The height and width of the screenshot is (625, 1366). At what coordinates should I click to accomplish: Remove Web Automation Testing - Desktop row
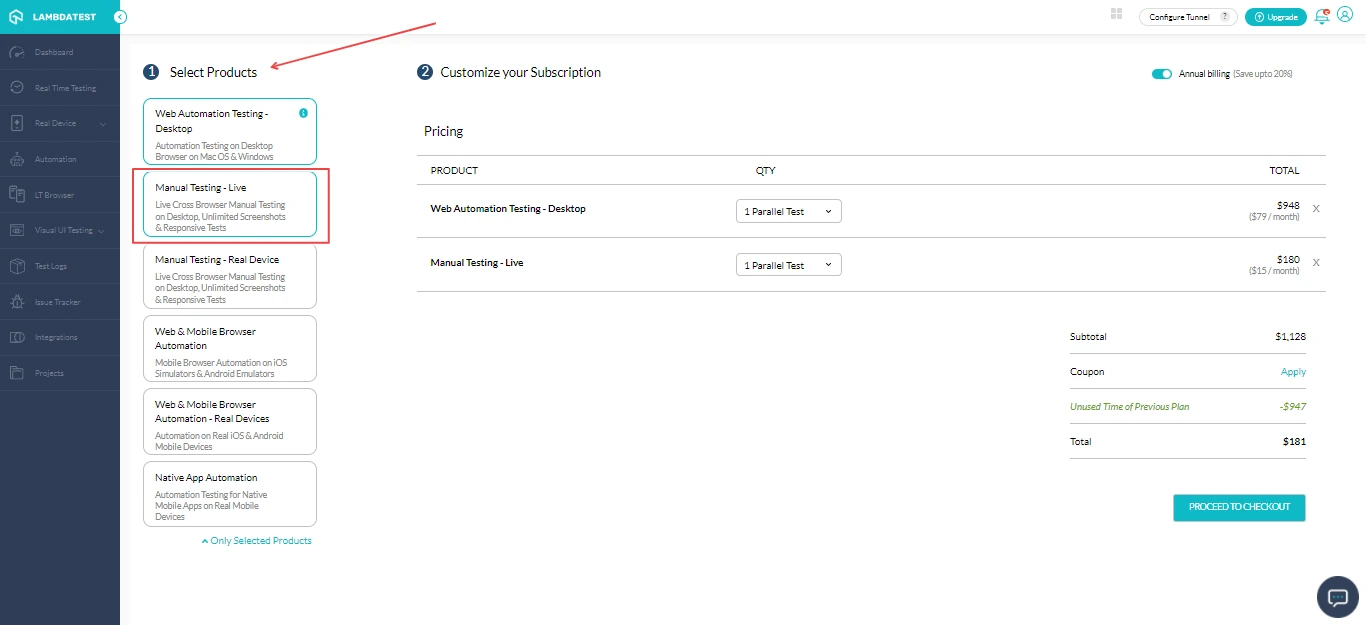[1316, 209]
